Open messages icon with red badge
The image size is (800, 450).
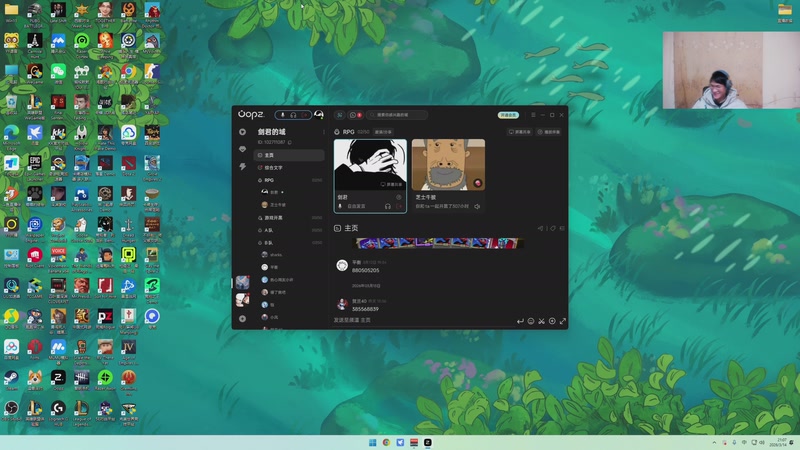pyautogui.click(x=354, y=115)
